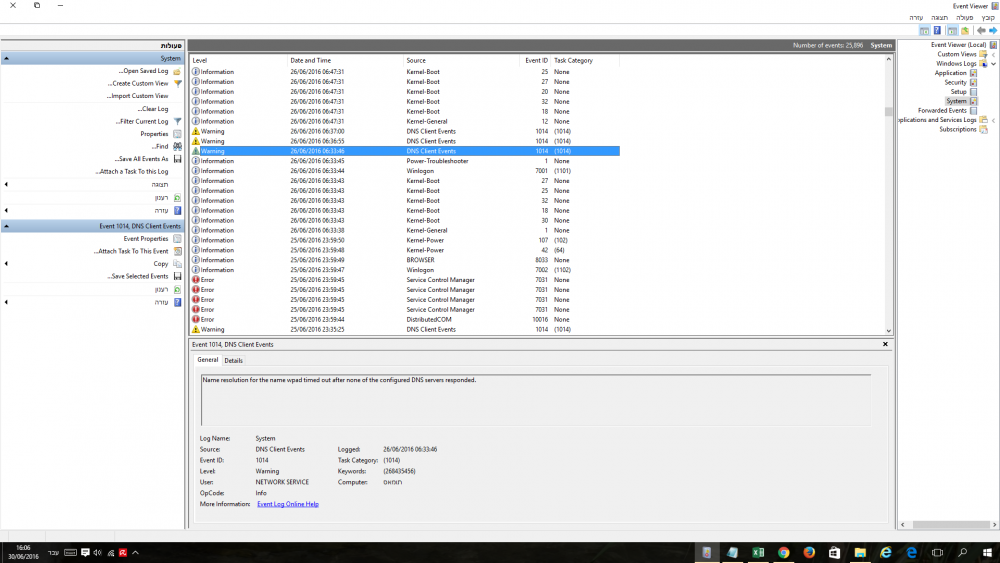Click the toolbar up-one-level folder icon
Viewport: 1000px width, 563px height.
[x=966, y=31]
